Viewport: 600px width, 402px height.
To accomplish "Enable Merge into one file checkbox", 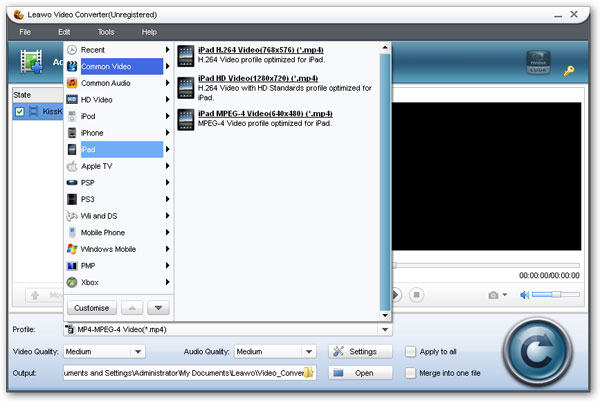I will click(x=410, y=373).
